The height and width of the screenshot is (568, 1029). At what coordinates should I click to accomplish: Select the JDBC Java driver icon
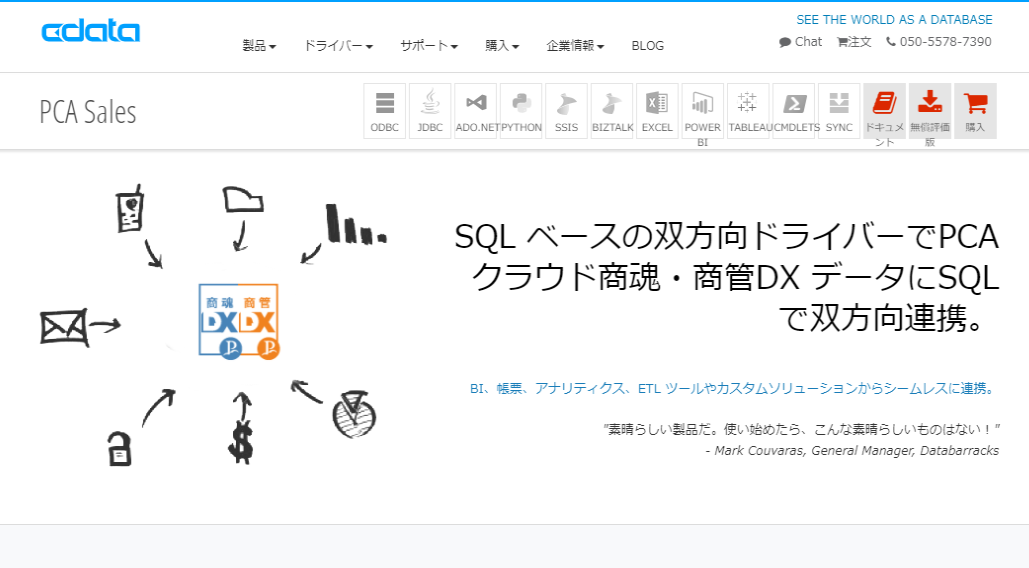[430, 111]
